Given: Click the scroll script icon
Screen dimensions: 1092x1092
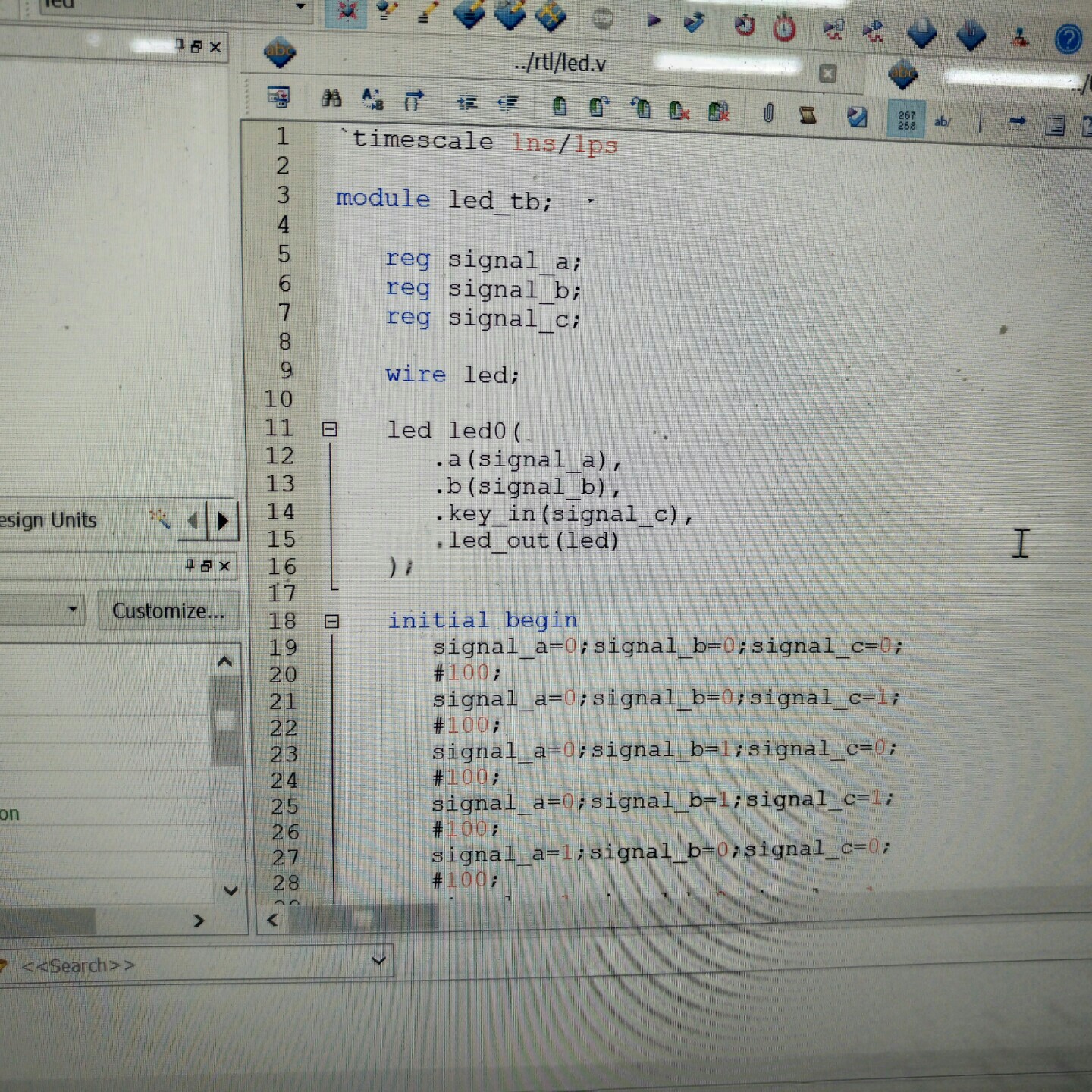Looking at the screenshot, I should coord(808,115).
